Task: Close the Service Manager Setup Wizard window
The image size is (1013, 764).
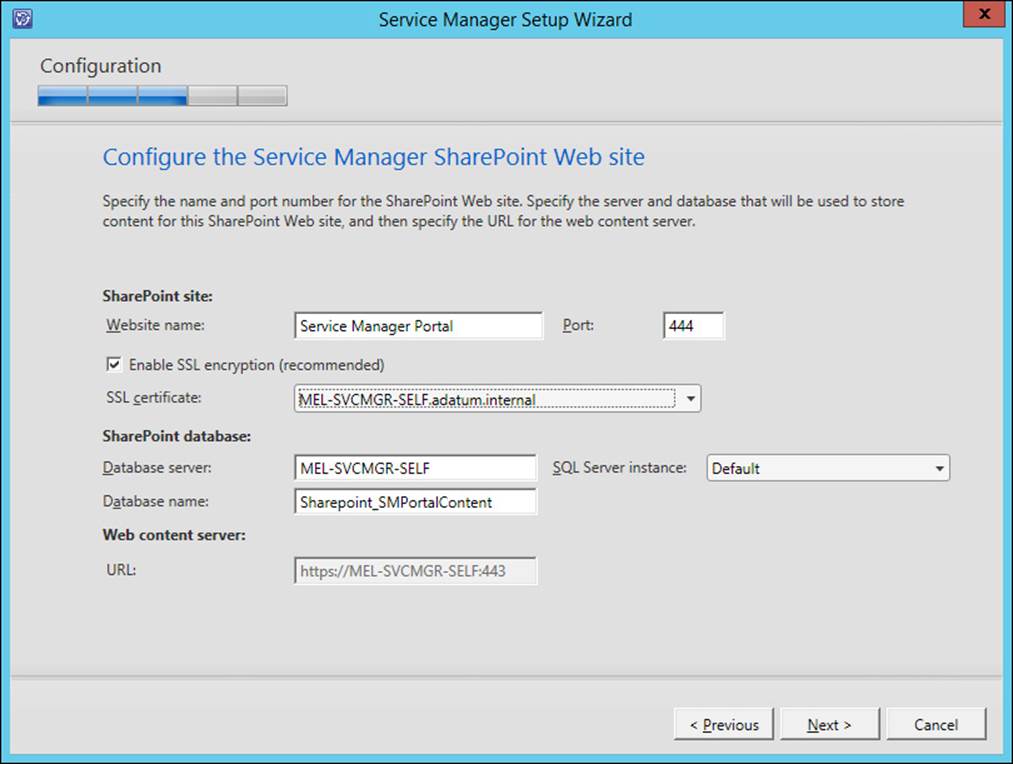Action: 984,14
